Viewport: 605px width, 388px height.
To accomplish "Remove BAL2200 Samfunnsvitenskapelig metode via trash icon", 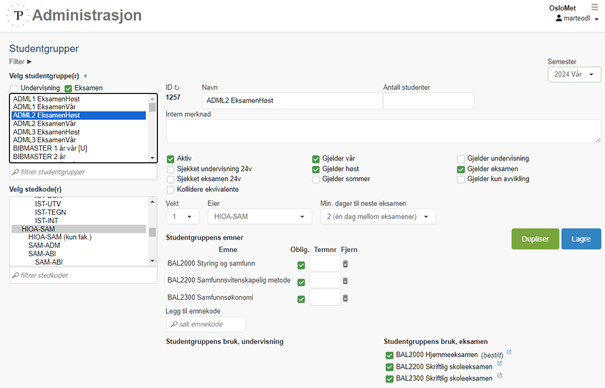I will point(345,281).
